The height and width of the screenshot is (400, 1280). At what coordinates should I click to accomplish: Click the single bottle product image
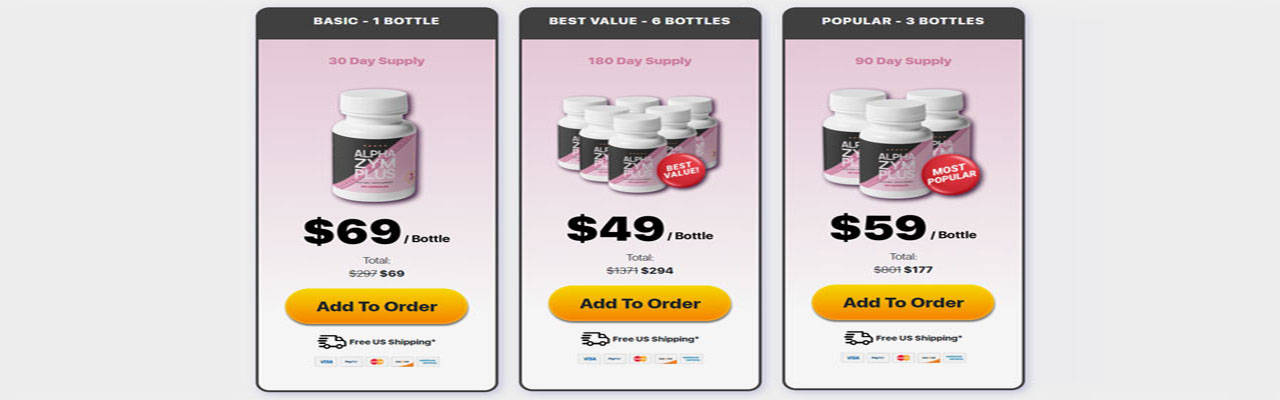(x=375, y=145)
